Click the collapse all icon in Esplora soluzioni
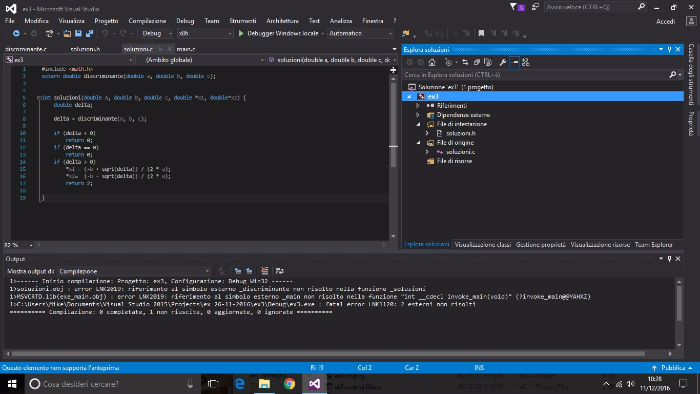Viewport: 700px width, 394px height. pyautogui.click(x=477, y=62)
